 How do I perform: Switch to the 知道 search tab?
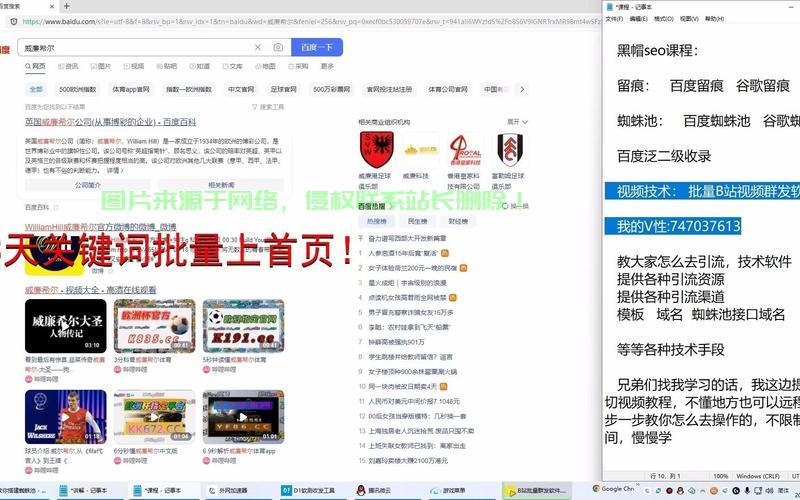[199, 66]
